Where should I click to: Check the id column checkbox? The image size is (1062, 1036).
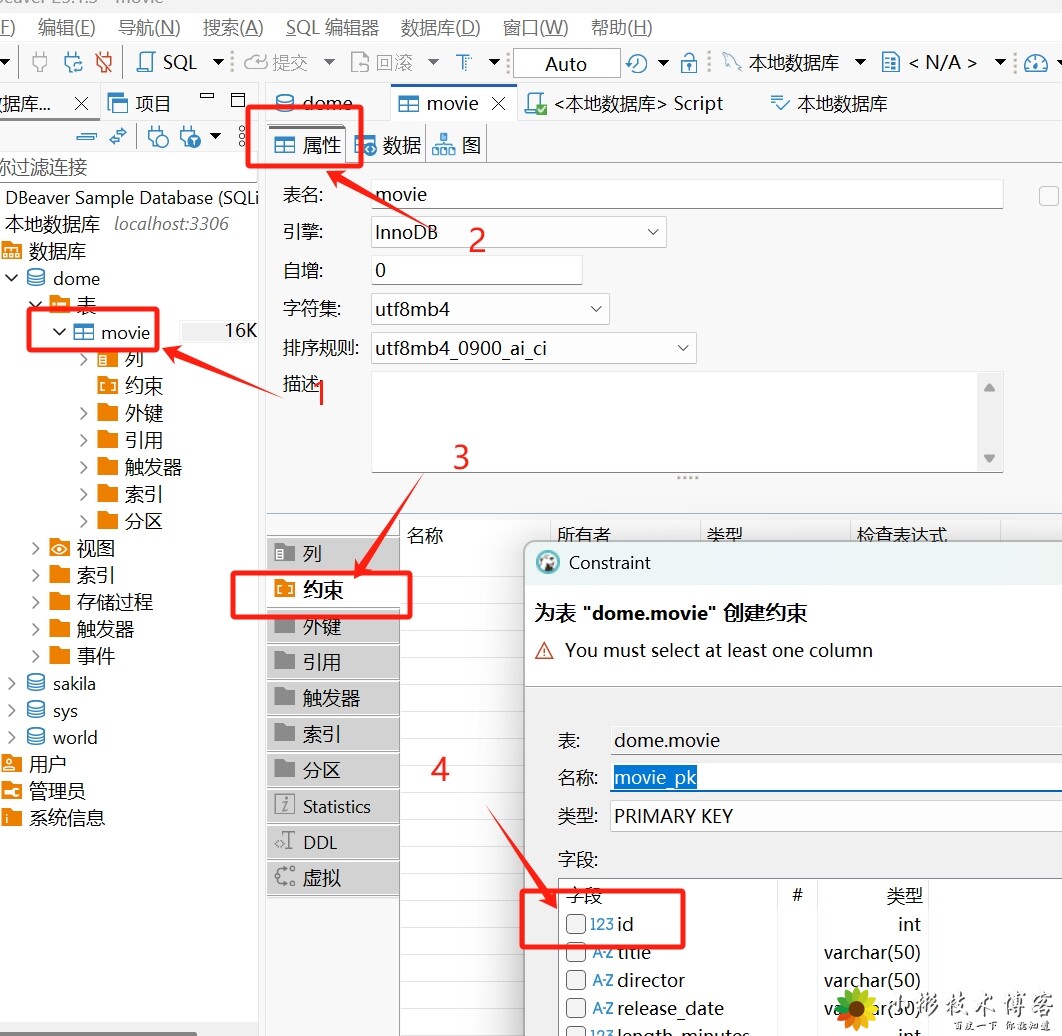pyautogui.click(x=576, y=924)
